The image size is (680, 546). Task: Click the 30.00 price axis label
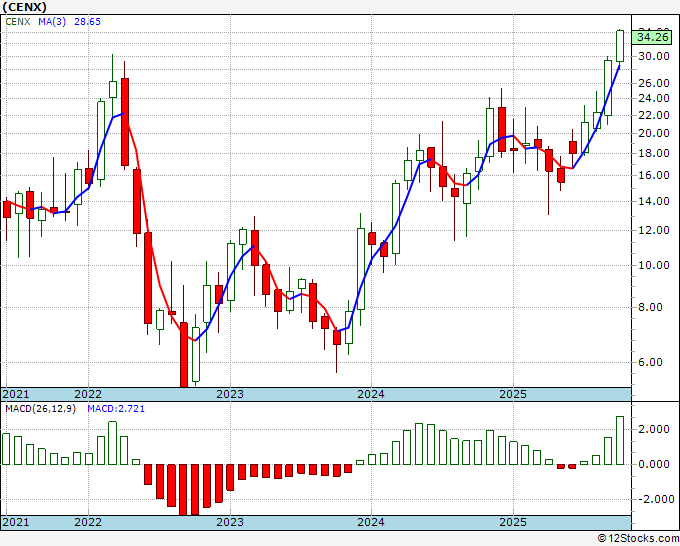click(654, 56)
